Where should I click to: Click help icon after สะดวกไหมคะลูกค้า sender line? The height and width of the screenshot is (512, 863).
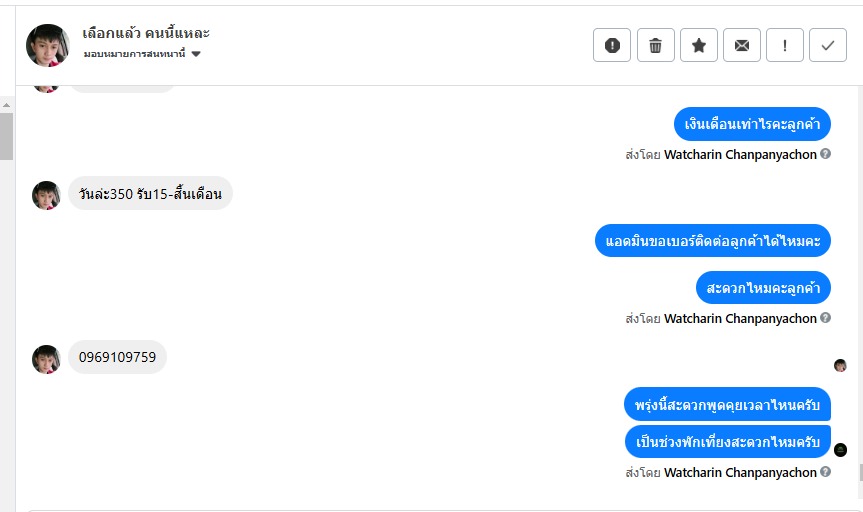pyautogui.click(x=826, y=318)
